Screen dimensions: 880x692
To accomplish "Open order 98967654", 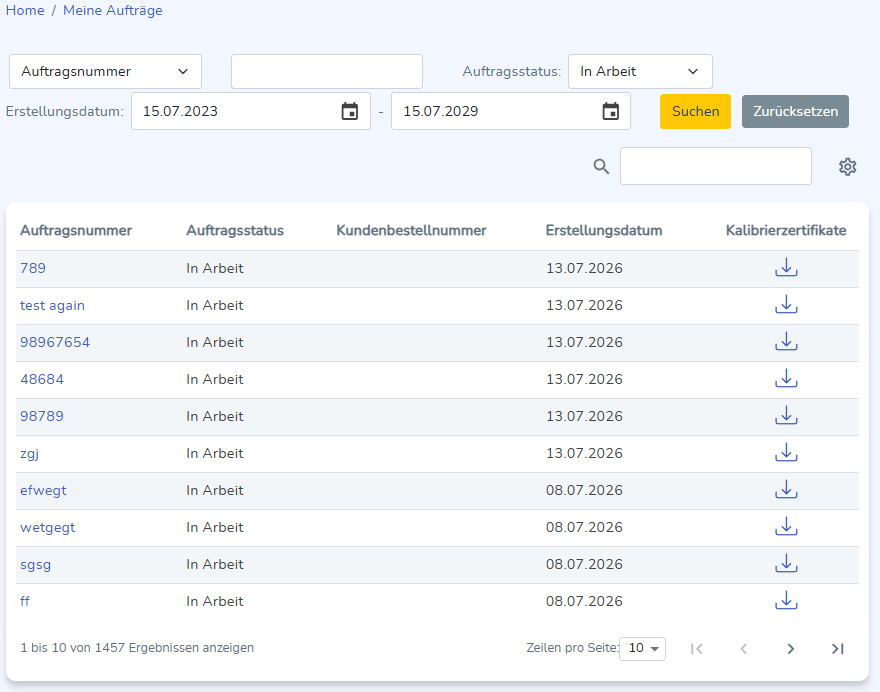I will click(55, 342).
